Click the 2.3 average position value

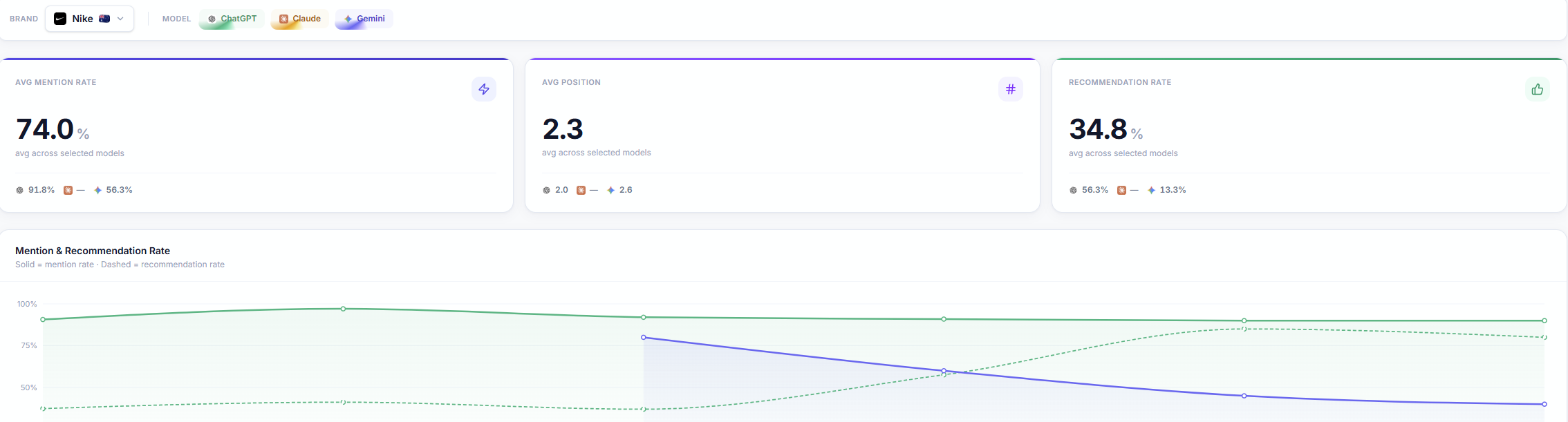click(x=563, y=129)
